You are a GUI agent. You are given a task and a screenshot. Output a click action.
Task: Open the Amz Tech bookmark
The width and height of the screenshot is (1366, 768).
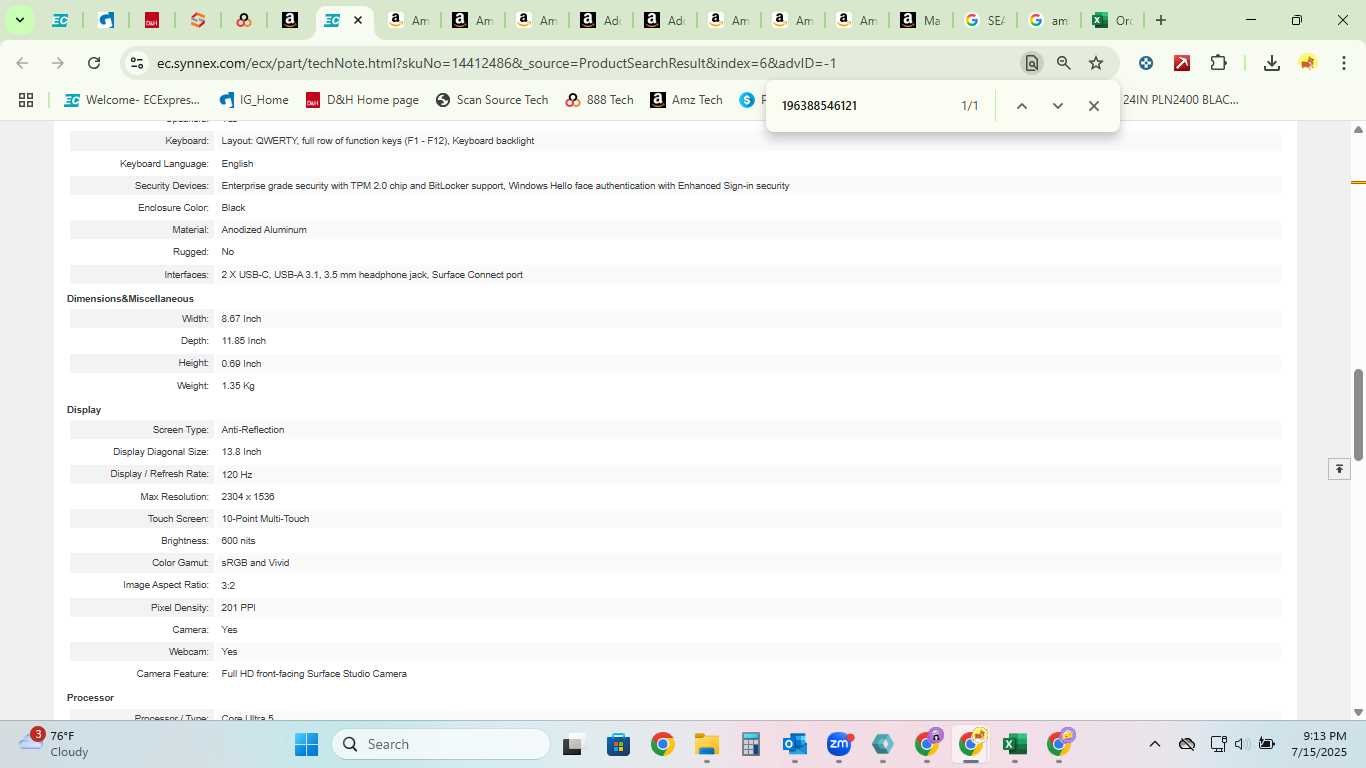686,100
